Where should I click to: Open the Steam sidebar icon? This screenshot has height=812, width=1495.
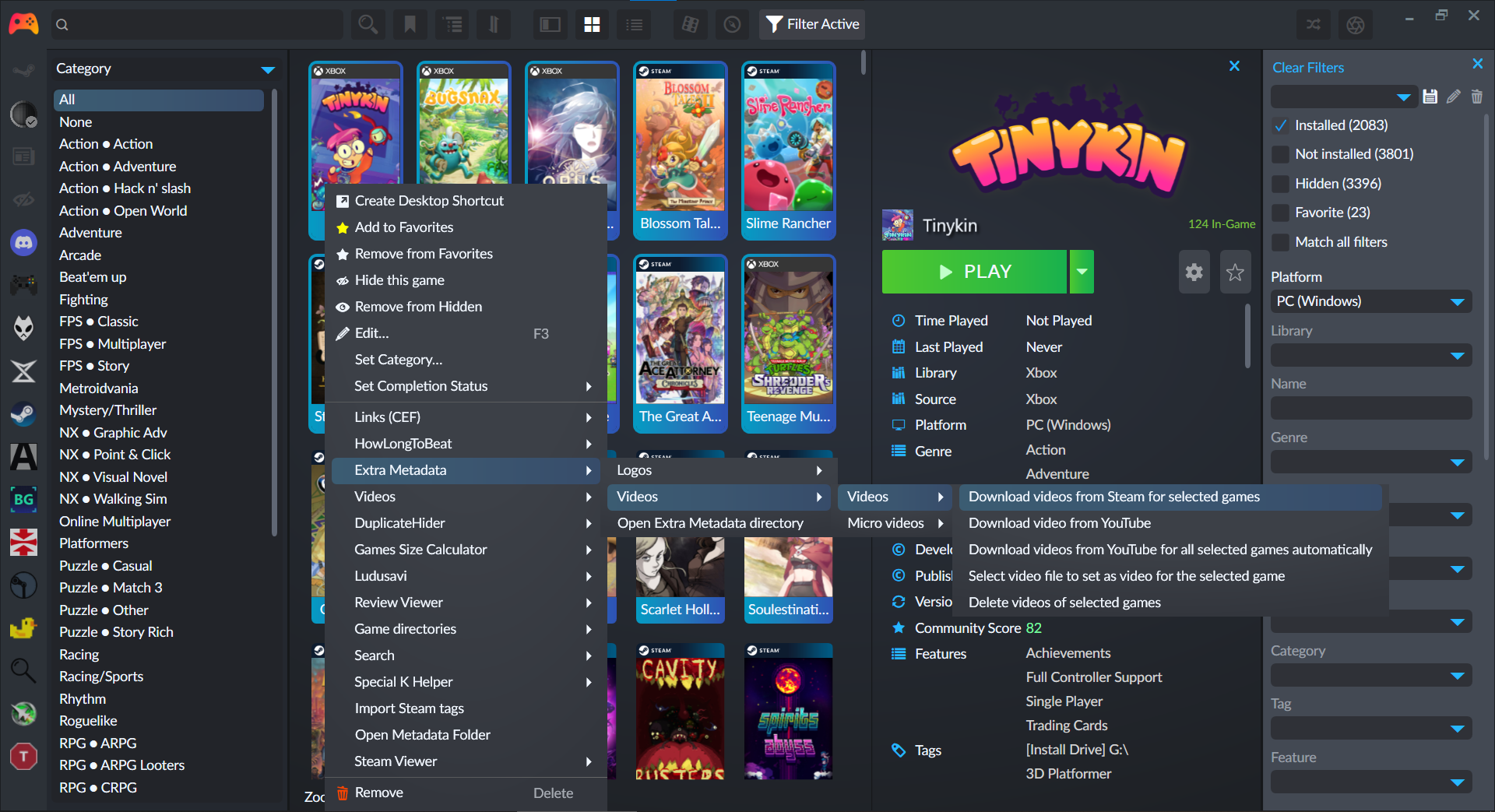(23, 413)
